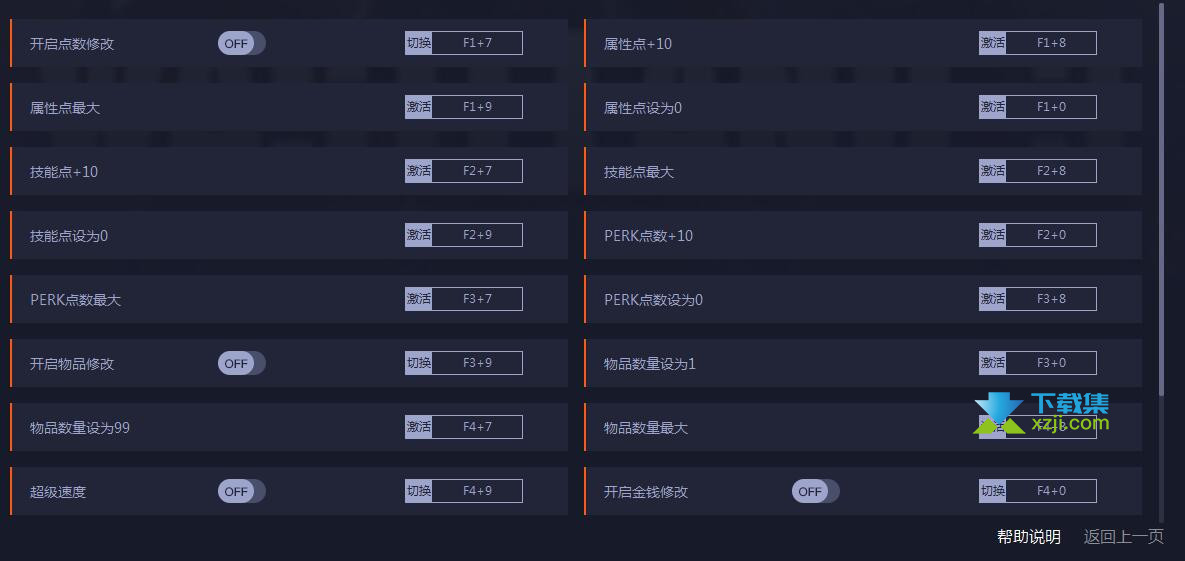This screenshot has height=561, width=1185.
Task: Click 切换 button beside F4+0 hotkey
Action: pos(992,491)
